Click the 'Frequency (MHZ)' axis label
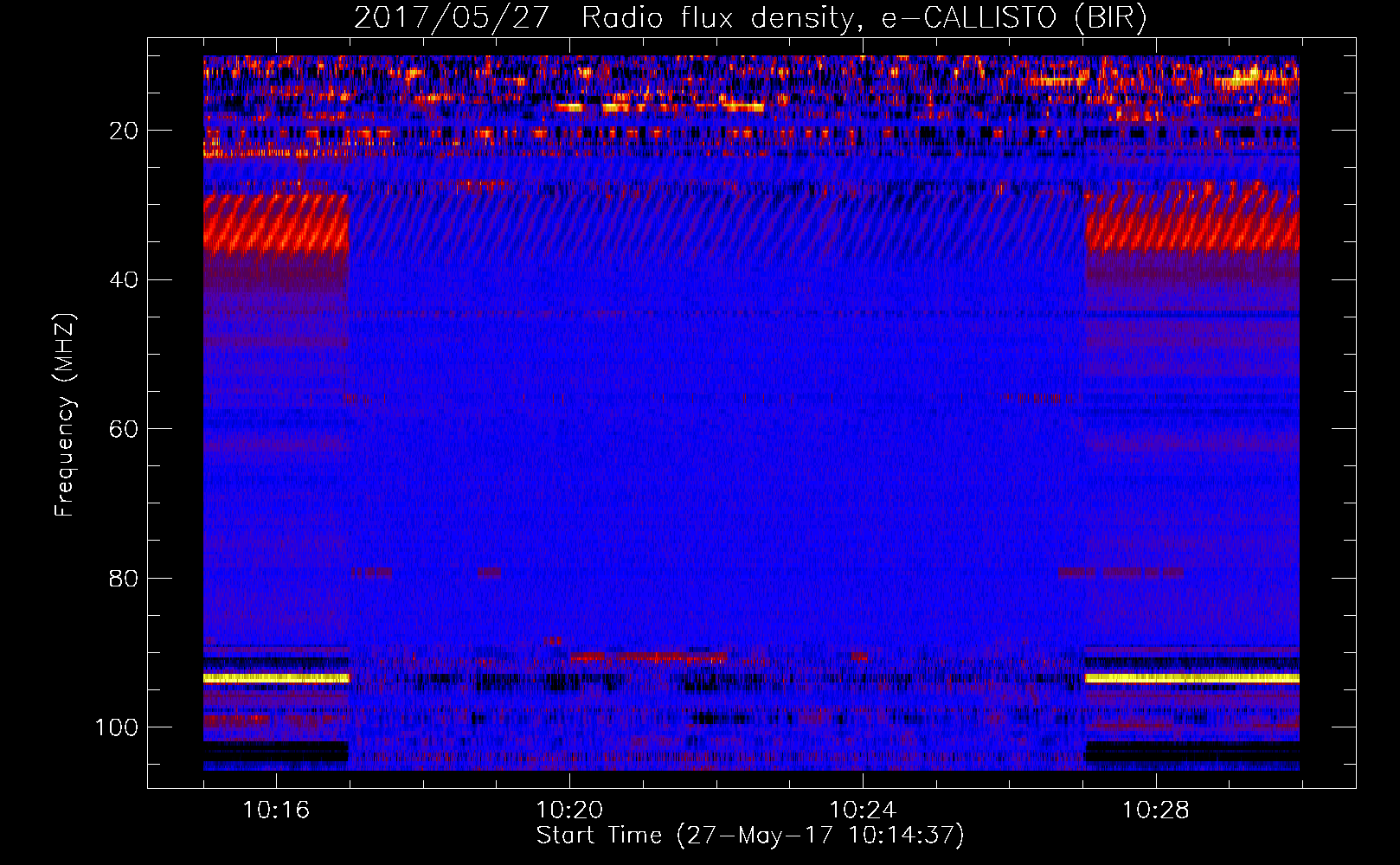Screen dimensions: 1400x865 click(x=65, y=415)
